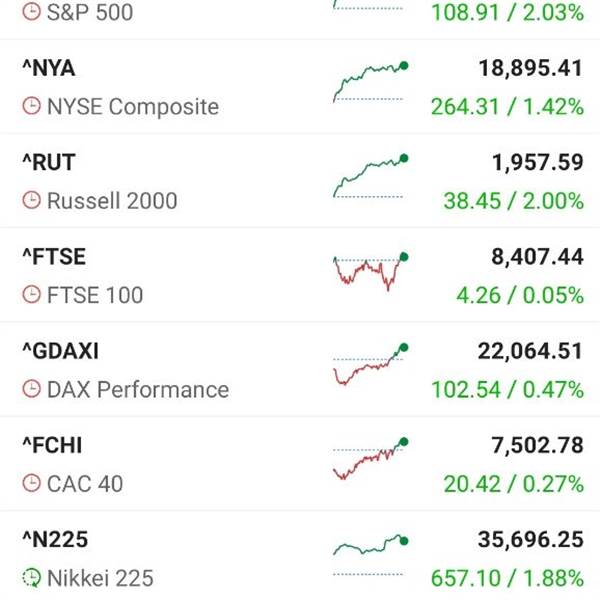Viewport: 600px width, 600px height.
Task: Open the ^FTSE sparkline chart
Action: pos(371,271)
